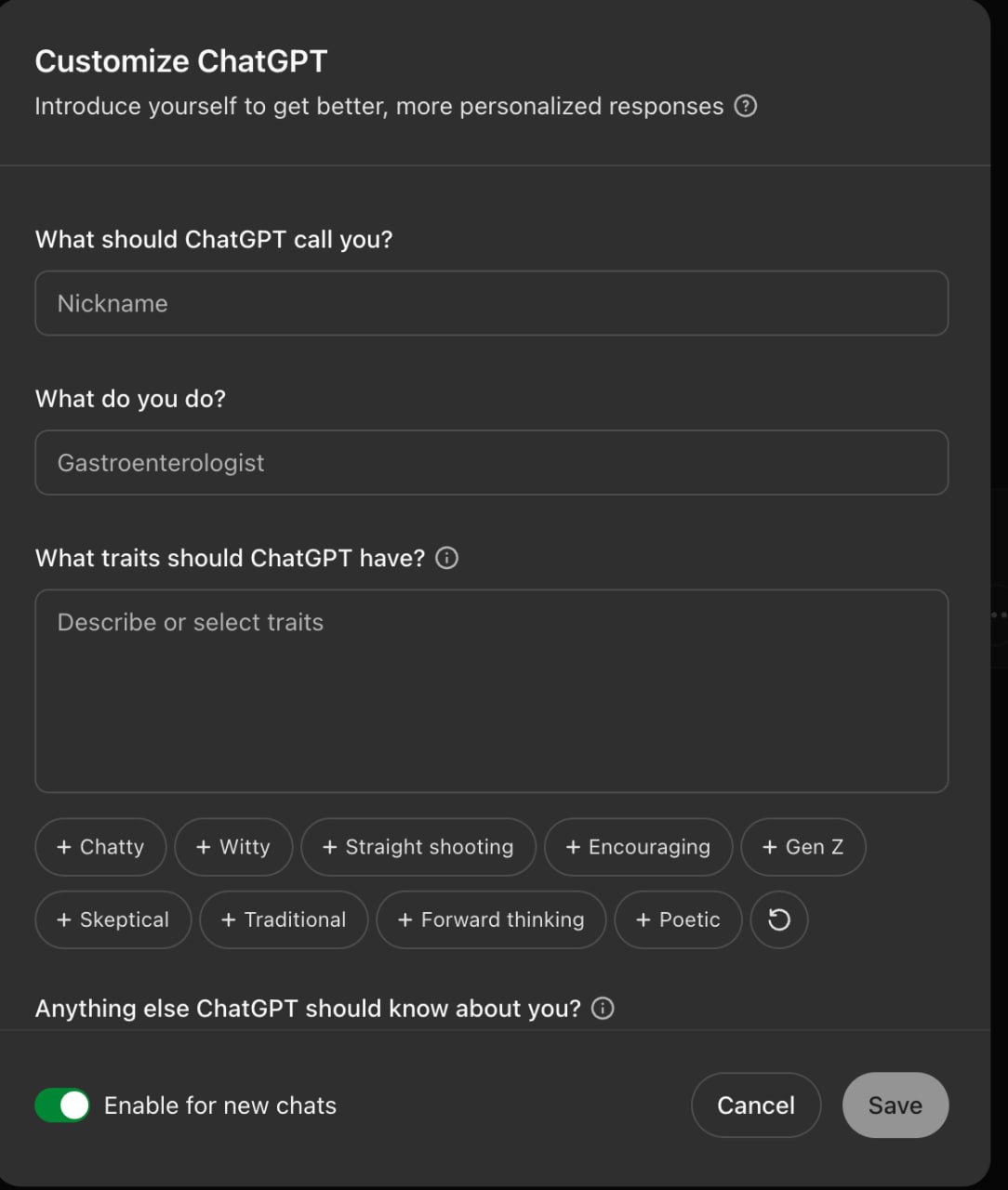1008x1190 pixels.
Task: Pick the Poetic trait chip
Action: click(678, 919)
